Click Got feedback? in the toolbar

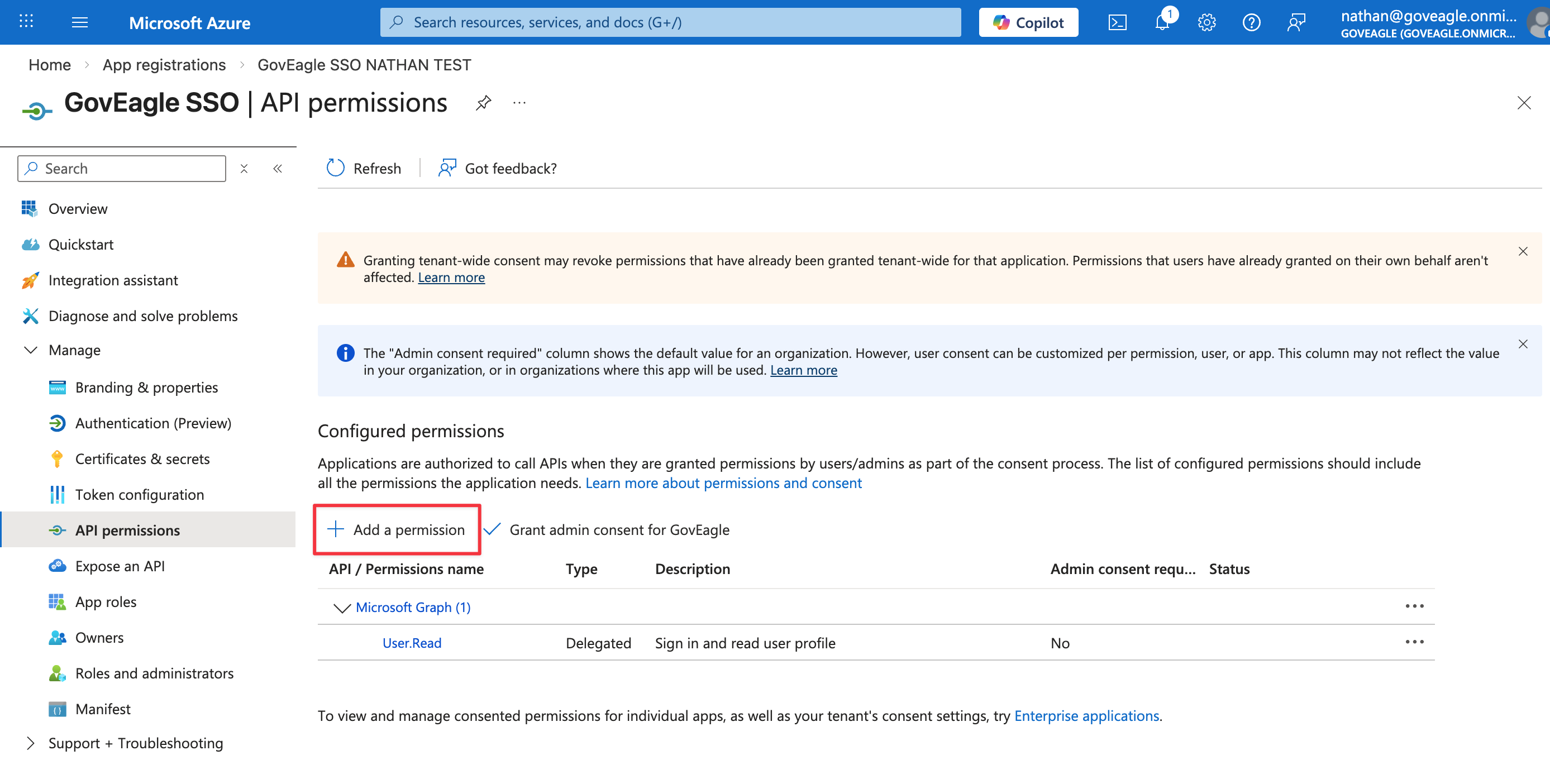(x=497, y=169)
